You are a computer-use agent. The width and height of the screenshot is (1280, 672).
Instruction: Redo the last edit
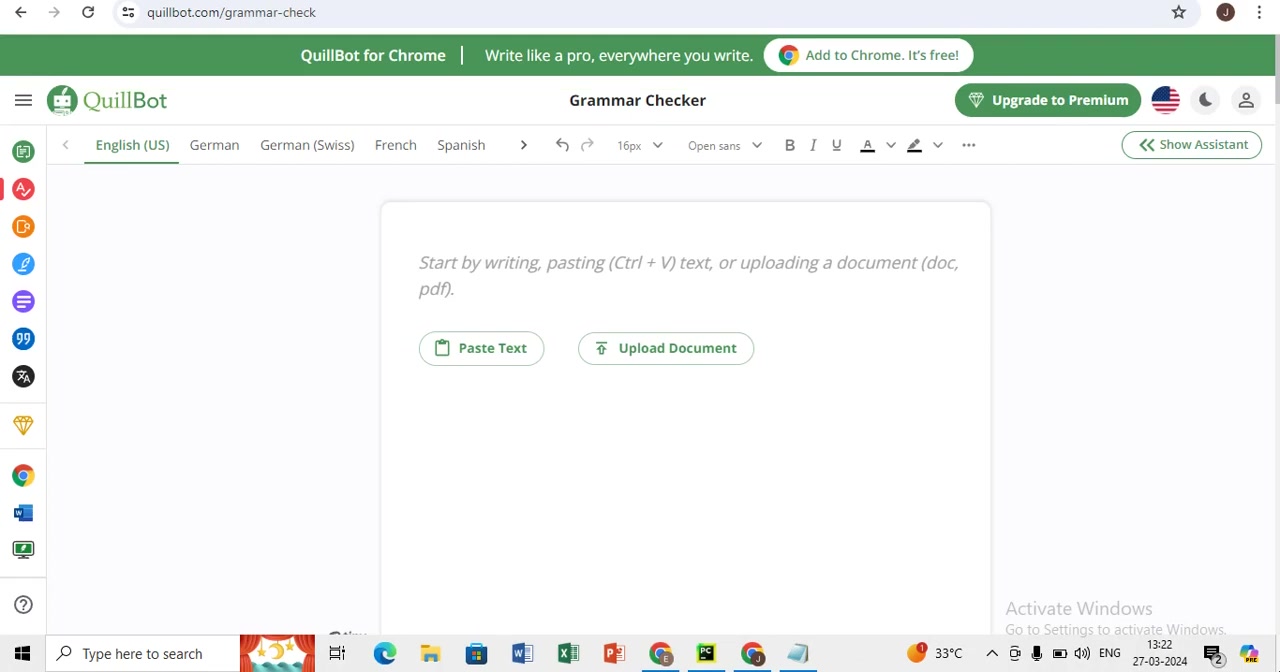587,145
